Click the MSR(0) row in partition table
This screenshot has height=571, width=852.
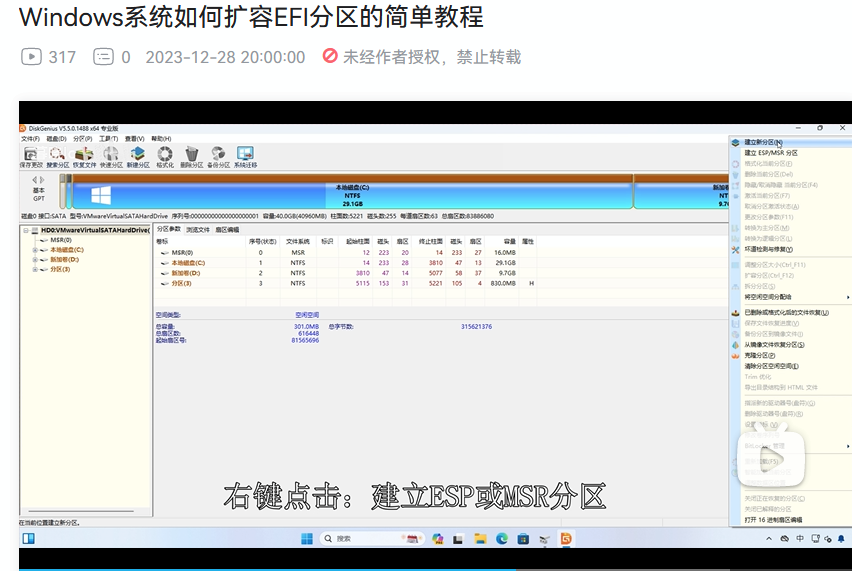[347, 253]
